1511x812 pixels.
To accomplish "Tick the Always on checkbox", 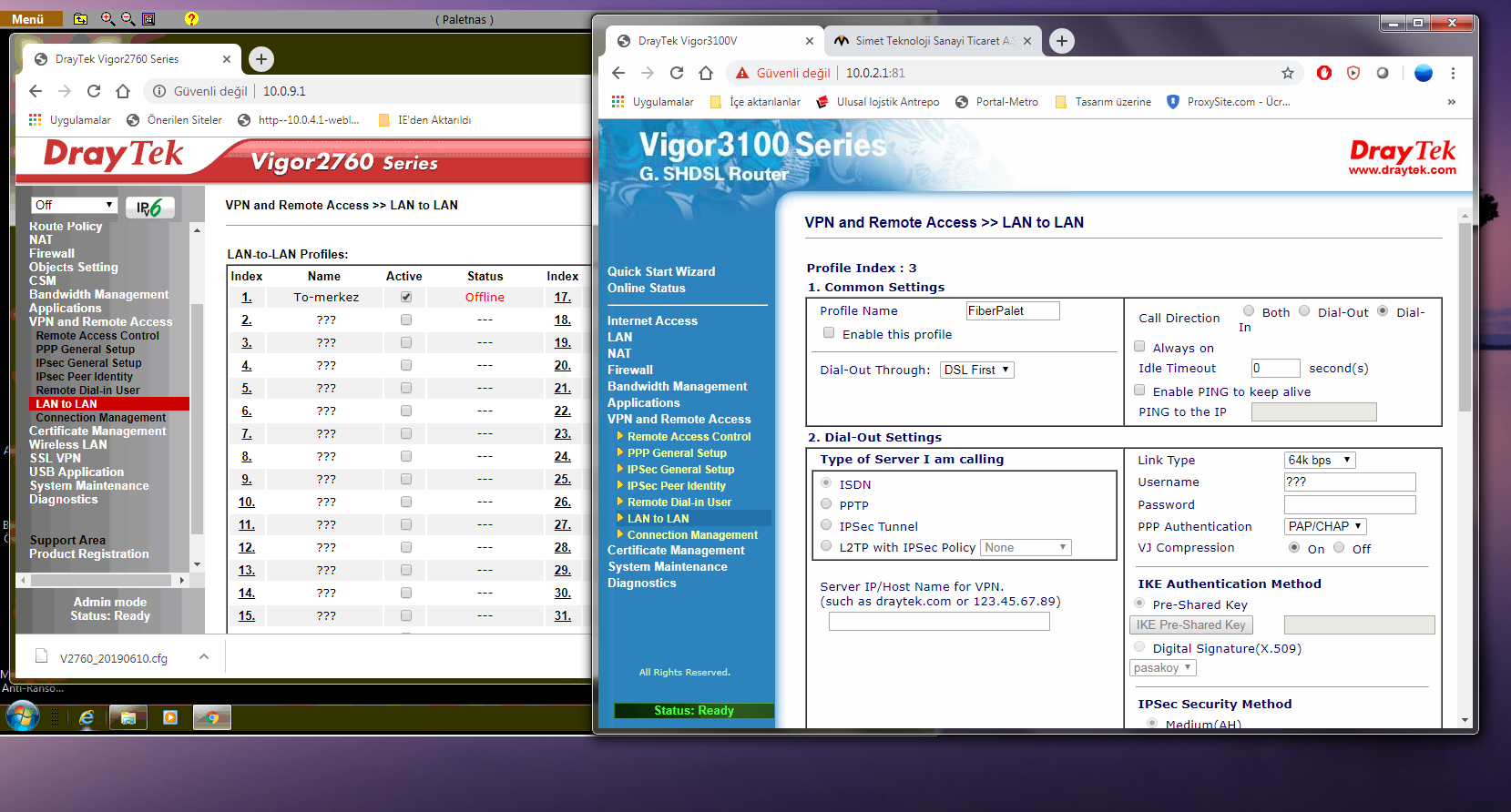I will (x=1139, y=347).
